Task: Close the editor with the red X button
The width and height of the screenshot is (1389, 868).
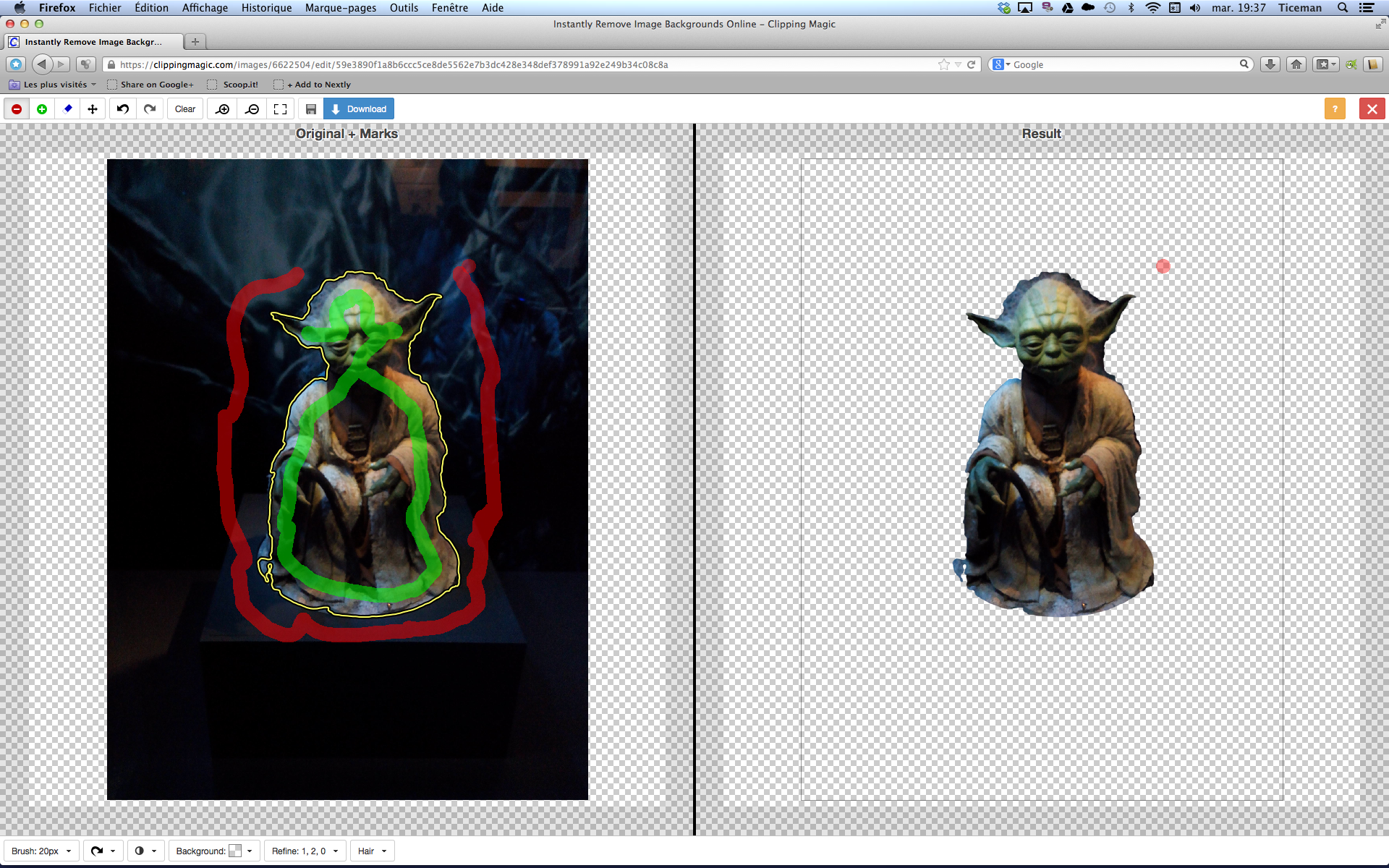Action: [x=1372, y=109]
